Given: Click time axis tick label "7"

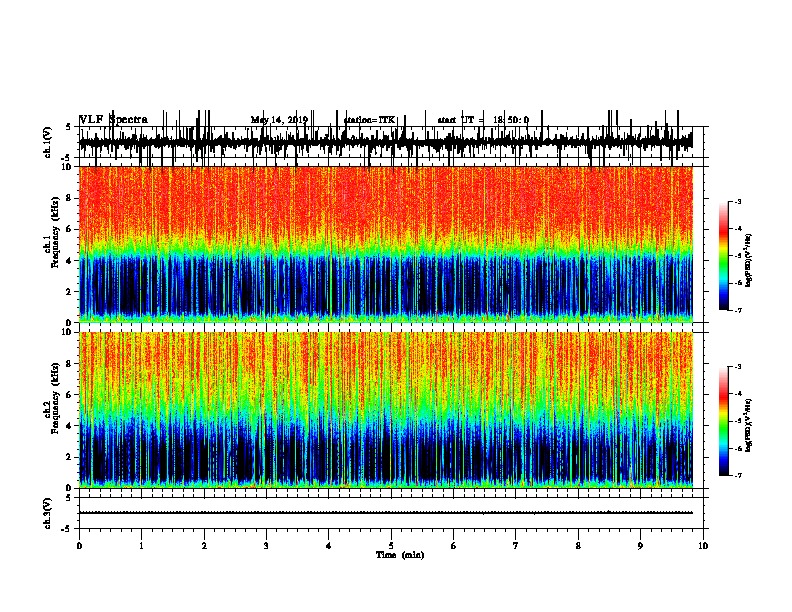Looking at the screenshot, I should pos(516,546).
